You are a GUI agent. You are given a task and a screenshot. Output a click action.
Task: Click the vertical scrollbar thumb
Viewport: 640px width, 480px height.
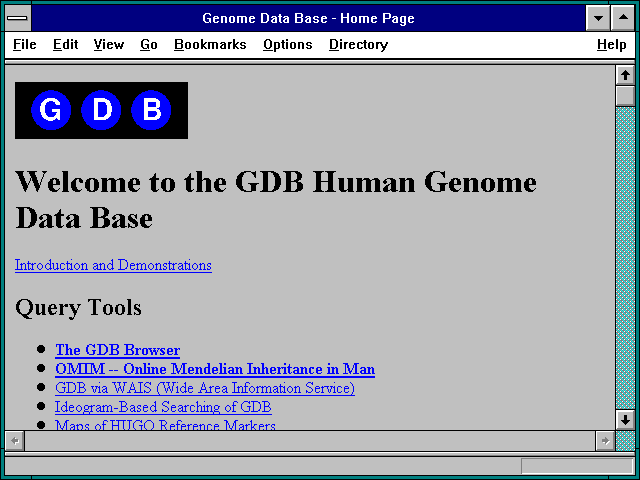(x=625, y=96)
